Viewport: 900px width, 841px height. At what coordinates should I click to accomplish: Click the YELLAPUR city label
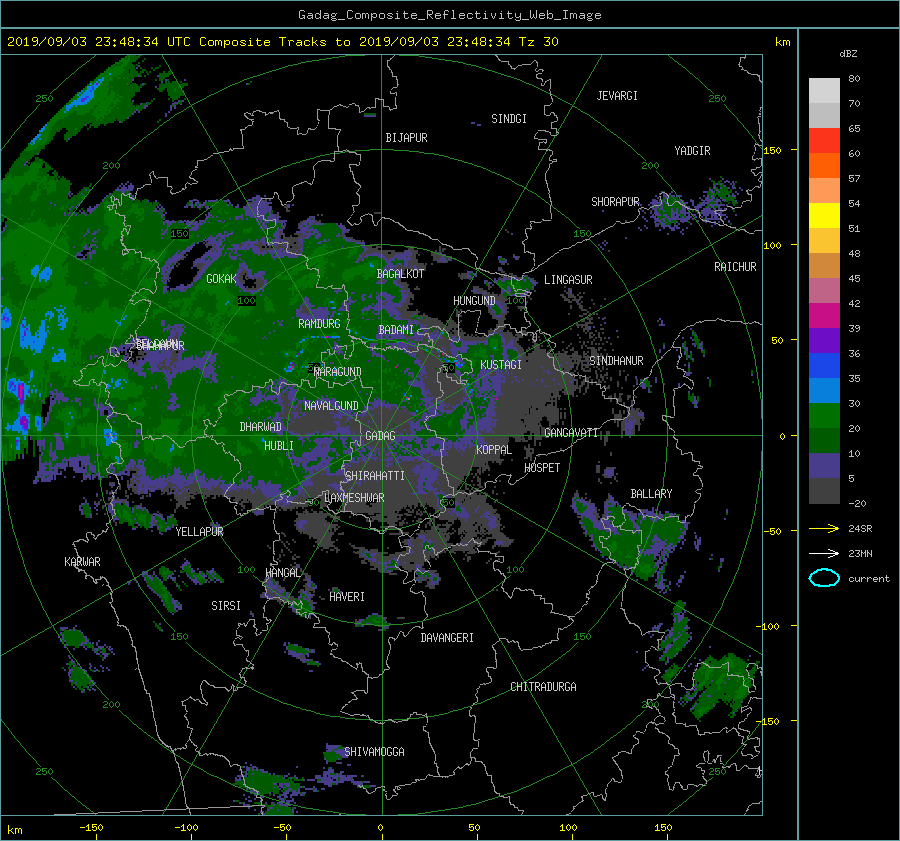pyautogui.click(x=199, y=532)
